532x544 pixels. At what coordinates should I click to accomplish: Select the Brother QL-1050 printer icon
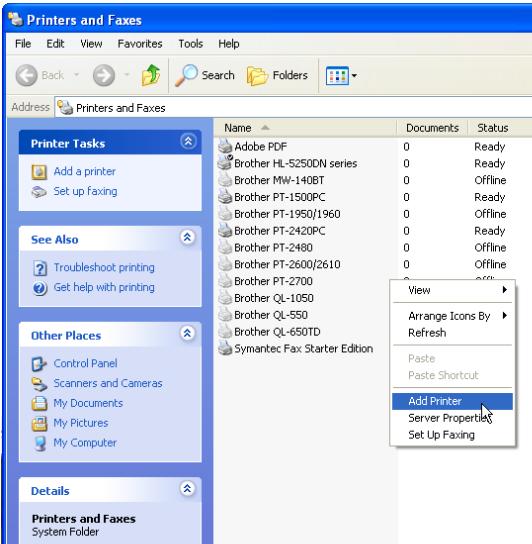tap(225, 298)
